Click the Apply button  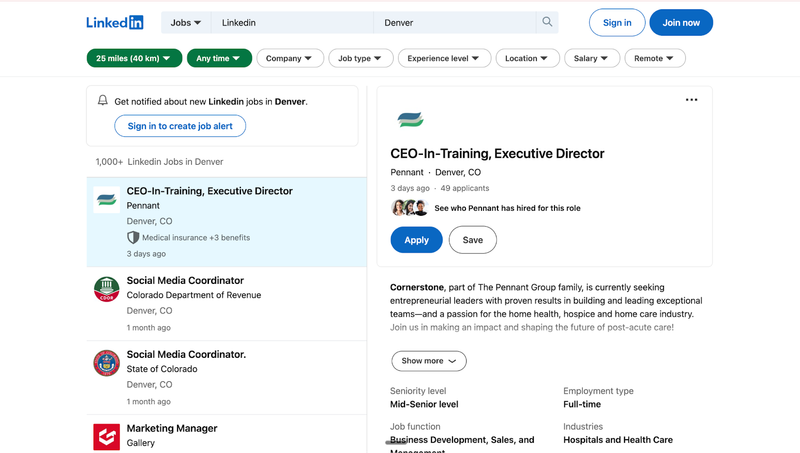(x=416, y=240)
